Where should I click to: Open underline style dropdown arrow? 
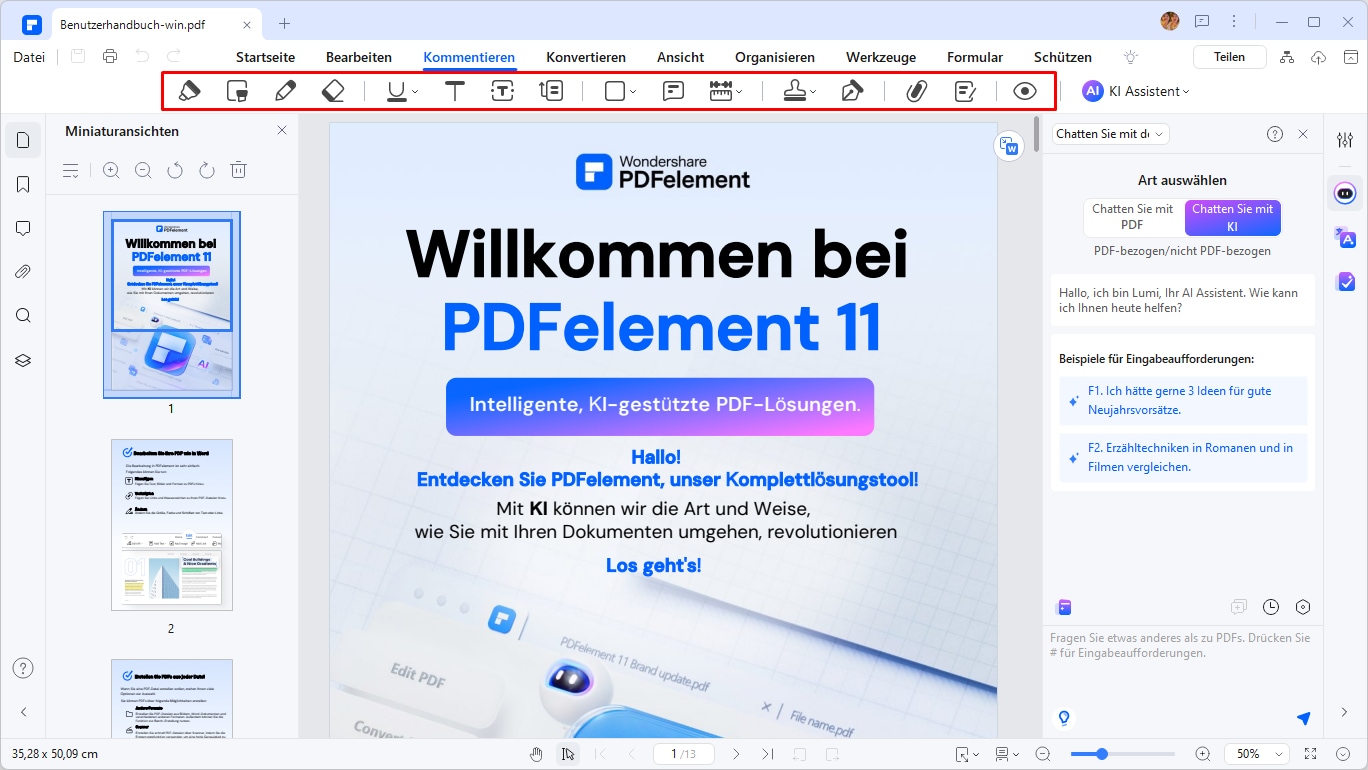pos(415,92)
